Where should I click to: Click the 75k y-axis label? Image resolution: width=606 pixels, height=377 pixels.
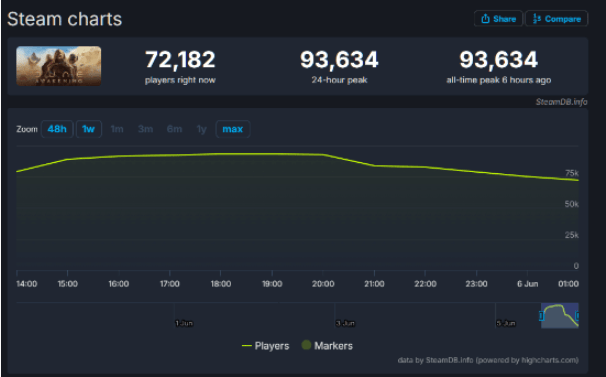[x=572, y=173]
